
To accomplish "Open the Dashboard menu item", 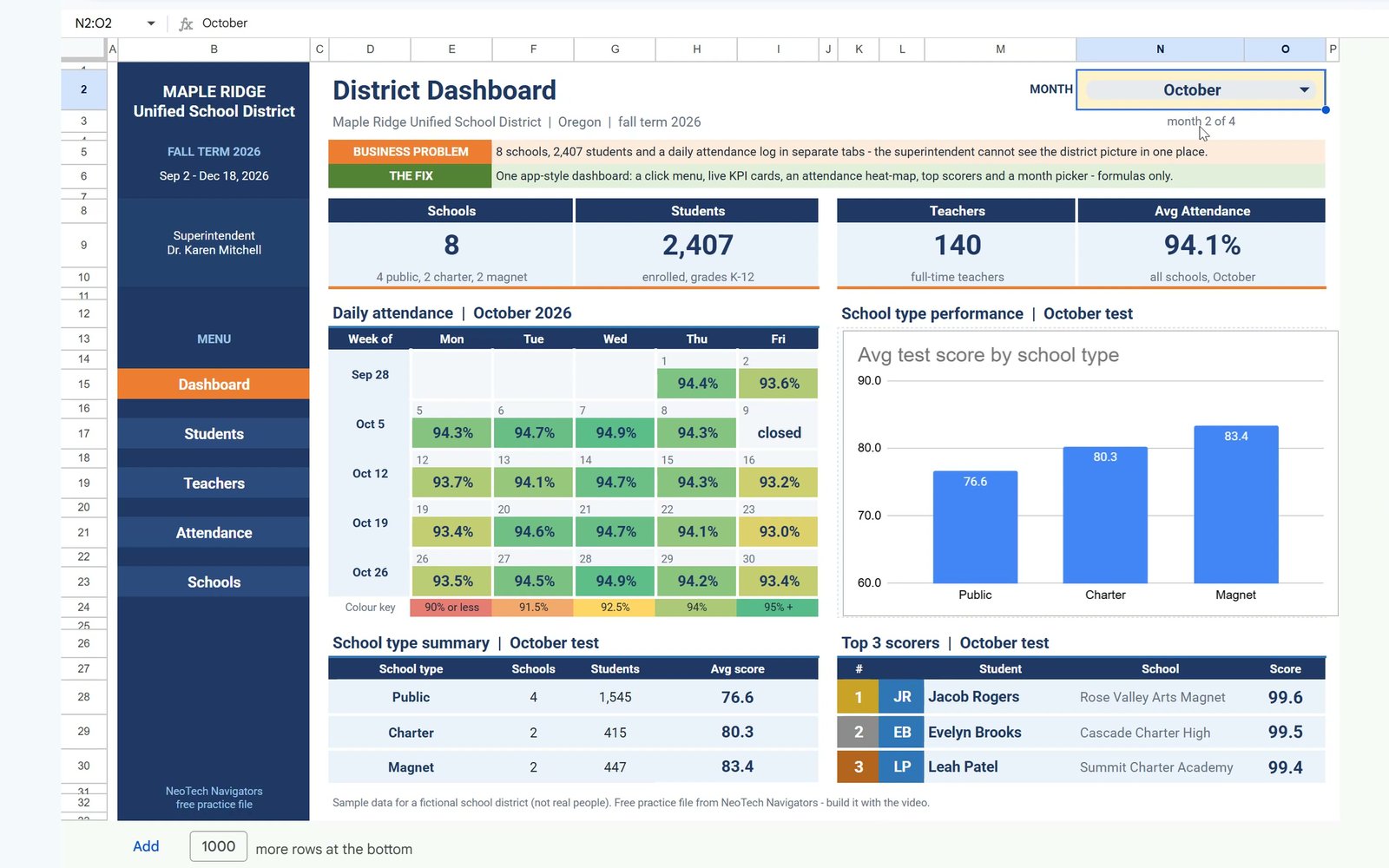I will click(214, 385).
